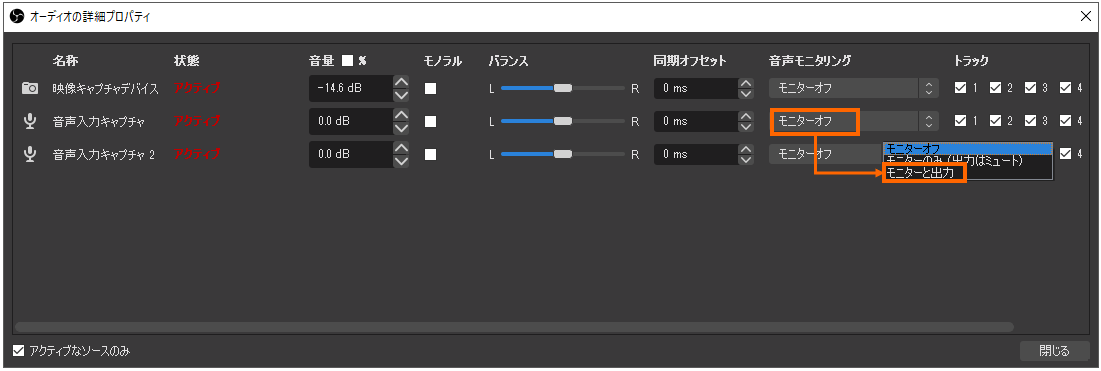1101x371 pixels.
Task: Click the microphone icon for 音声入力キャプチャ
Action: click(x=29, y=121)
